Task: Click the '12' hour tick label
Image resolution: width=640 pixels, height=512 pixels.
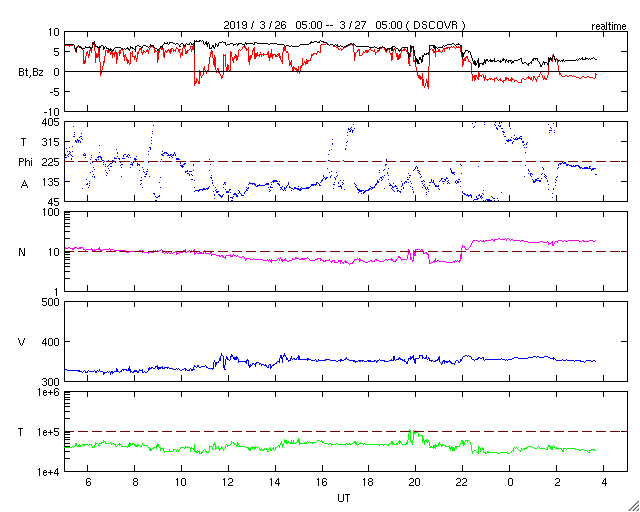Action: 228,483
